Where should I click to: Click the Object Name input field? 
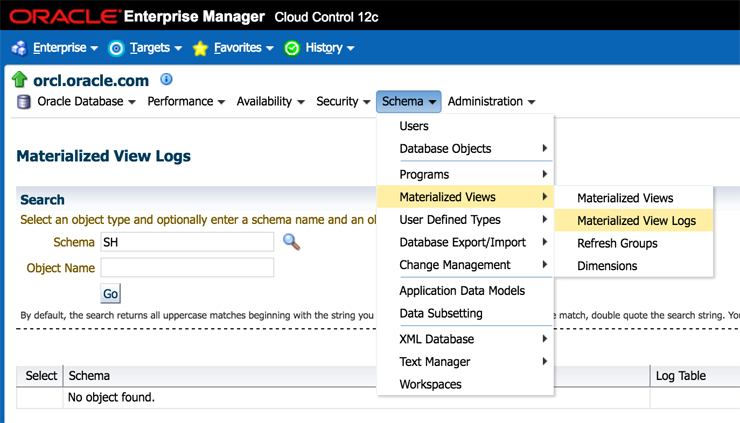[187, 268]
